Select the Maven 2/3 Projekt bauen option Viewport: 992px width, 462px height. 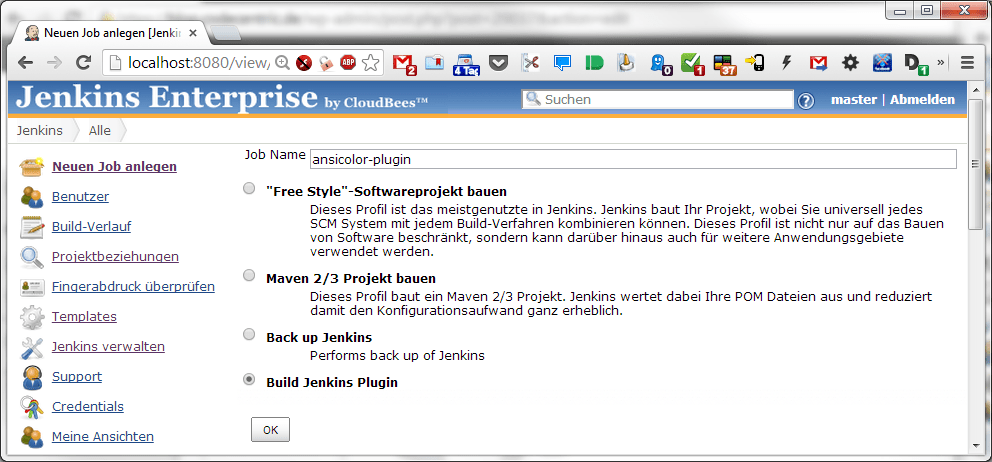[x=249, y=275]
